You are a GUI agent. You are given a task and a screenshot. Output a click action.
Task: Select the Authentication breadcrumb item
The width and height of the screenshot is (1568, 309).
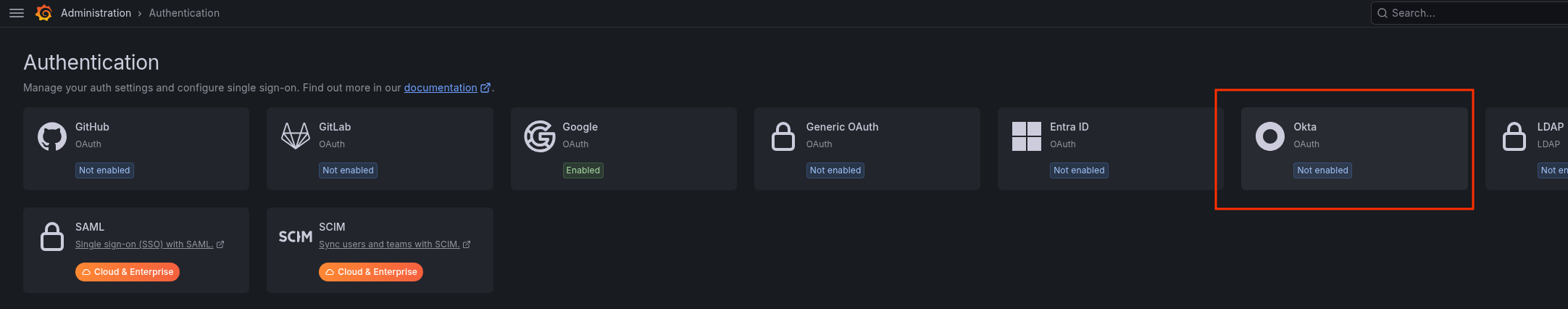[184, 13]
